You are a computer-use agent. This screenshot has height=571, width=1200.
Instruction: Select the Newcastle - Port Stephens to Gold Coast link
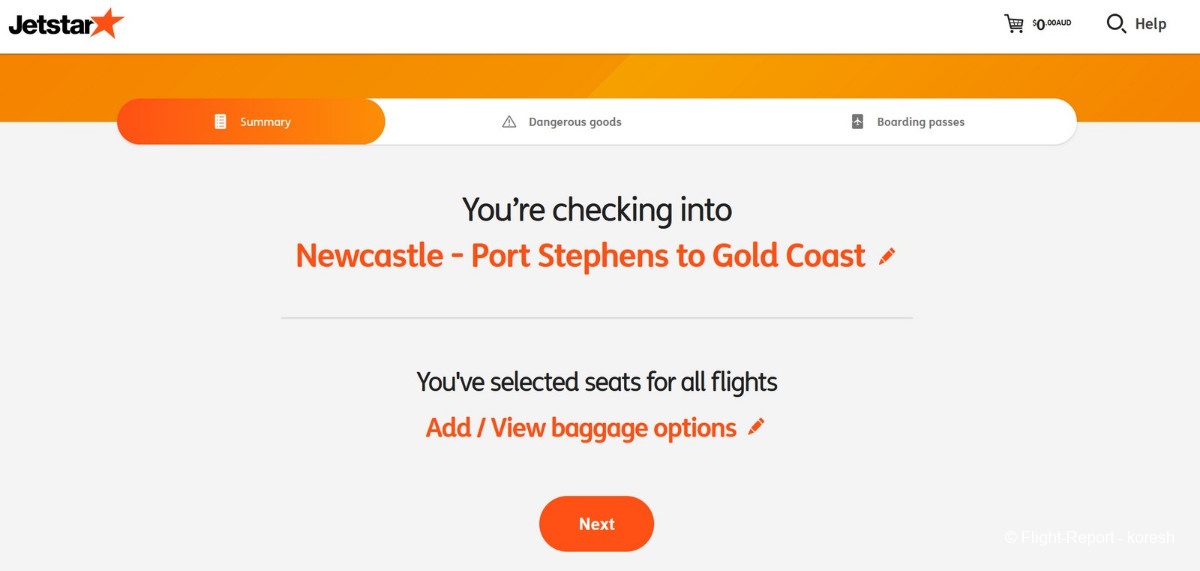580,256
